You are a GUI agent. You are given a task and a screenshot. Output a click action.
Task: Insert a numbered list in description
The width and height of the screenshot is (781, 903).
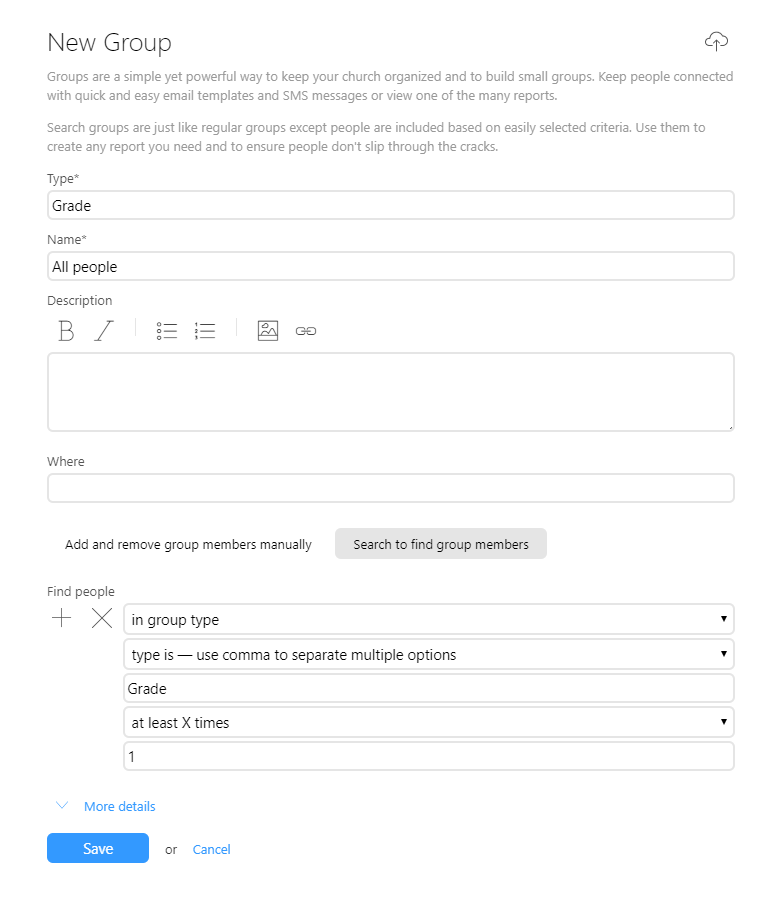point(205,331)
